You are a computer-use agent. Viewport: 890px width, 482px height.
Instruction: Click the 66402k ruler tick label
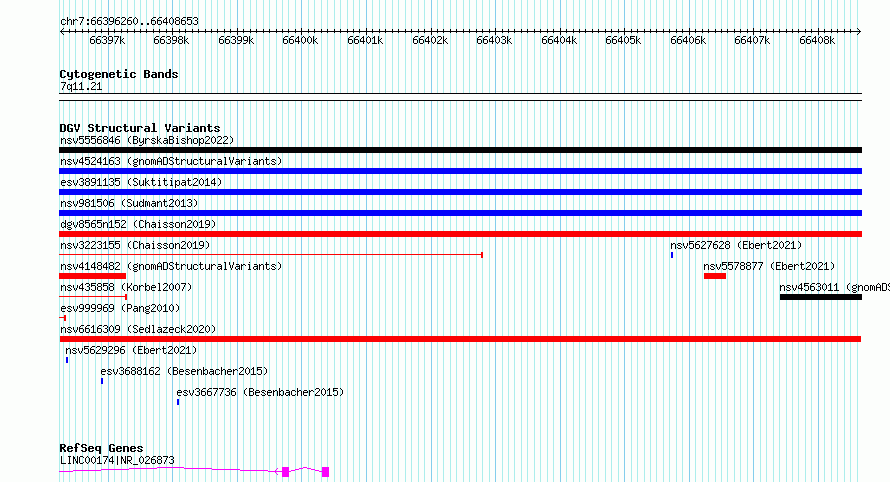tap(430, 40)
